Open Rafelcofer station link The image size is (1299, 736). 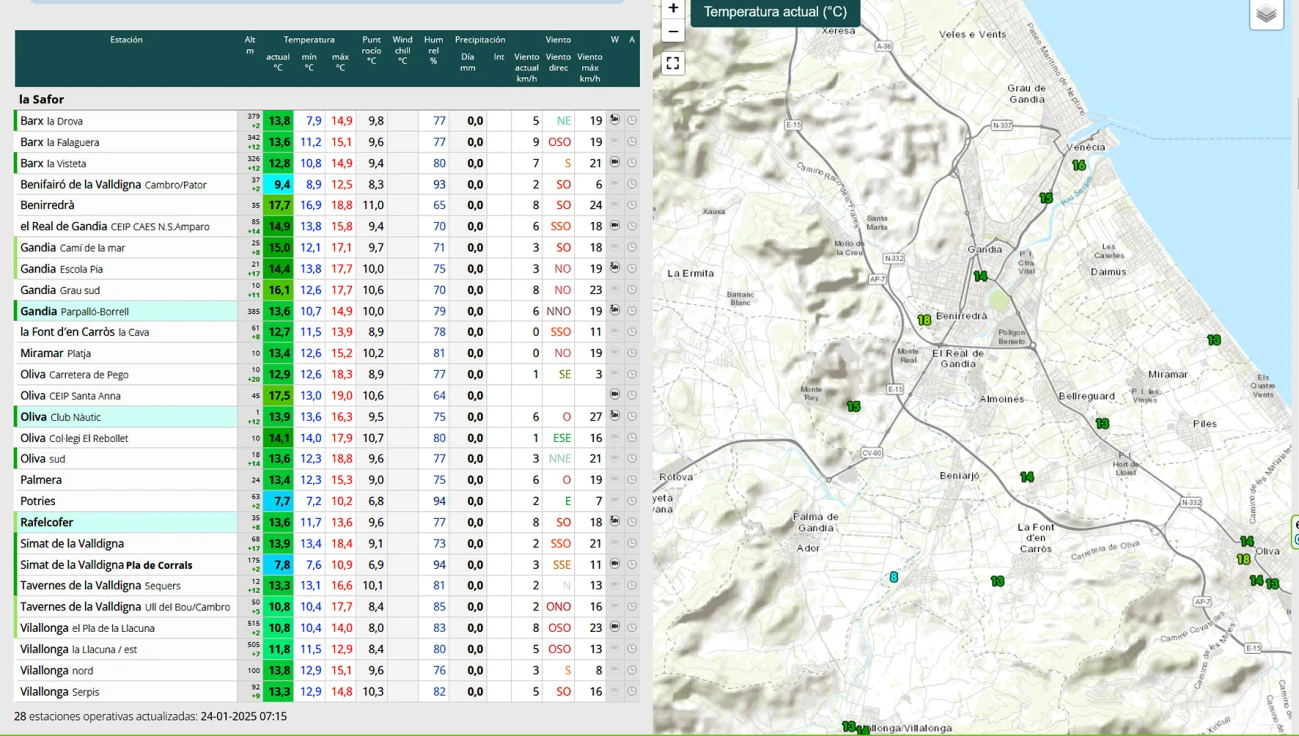pos(47,522)
